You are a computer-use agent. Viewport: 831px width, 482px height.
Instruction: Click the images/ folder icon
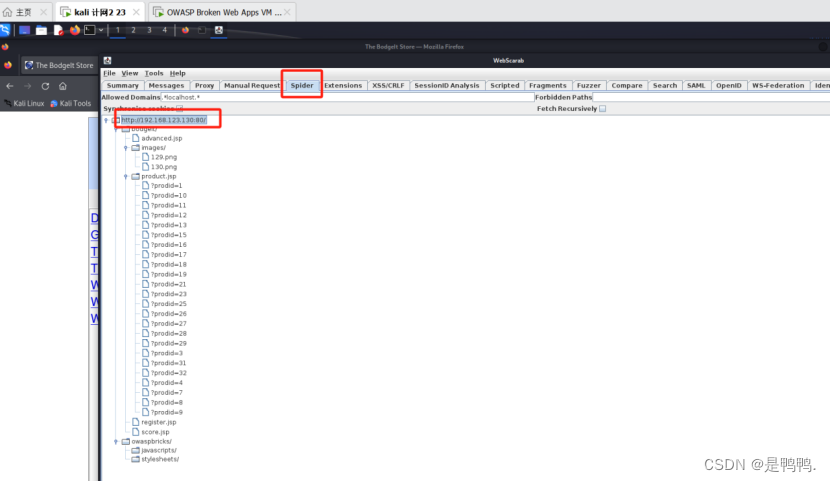click(136, 148)
